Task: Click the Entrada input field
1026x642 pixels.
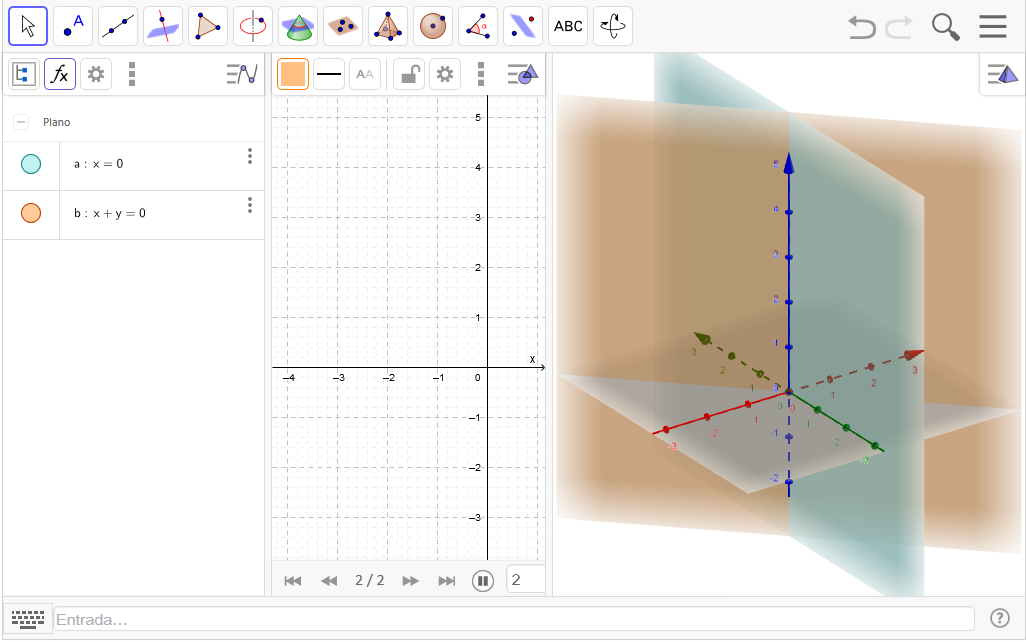Action: (x=514, y=619)
